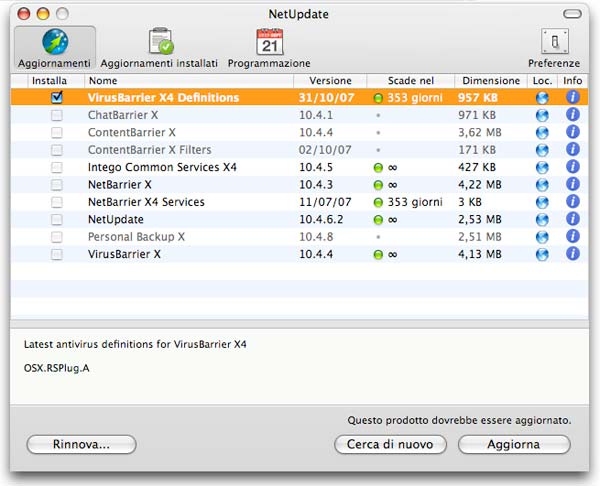600x486 pixels.
Task: Sort by the Versione column header
Action: tap(330, 81)
